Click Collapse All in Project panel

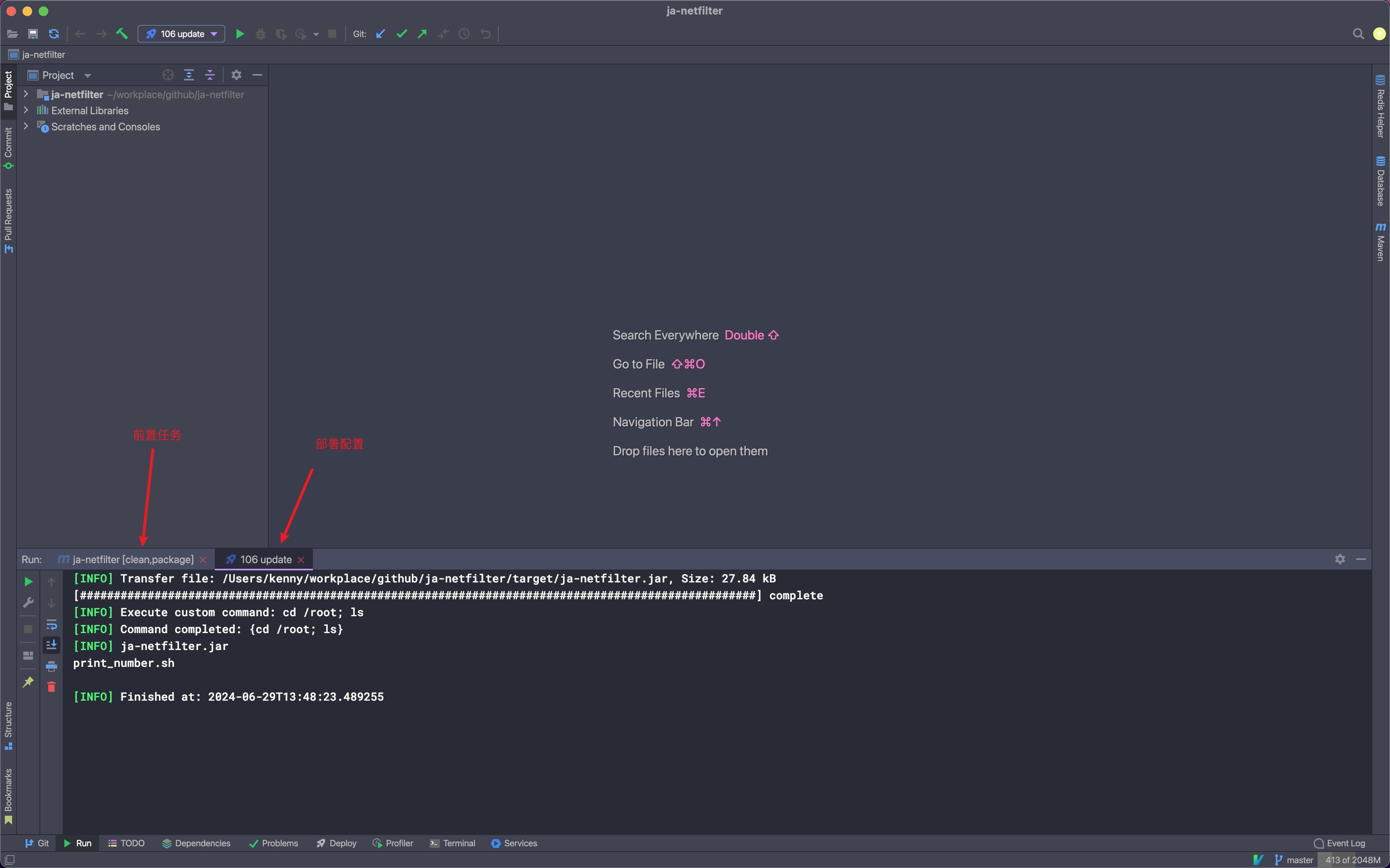pyautogui.click(x=210, y=75)
